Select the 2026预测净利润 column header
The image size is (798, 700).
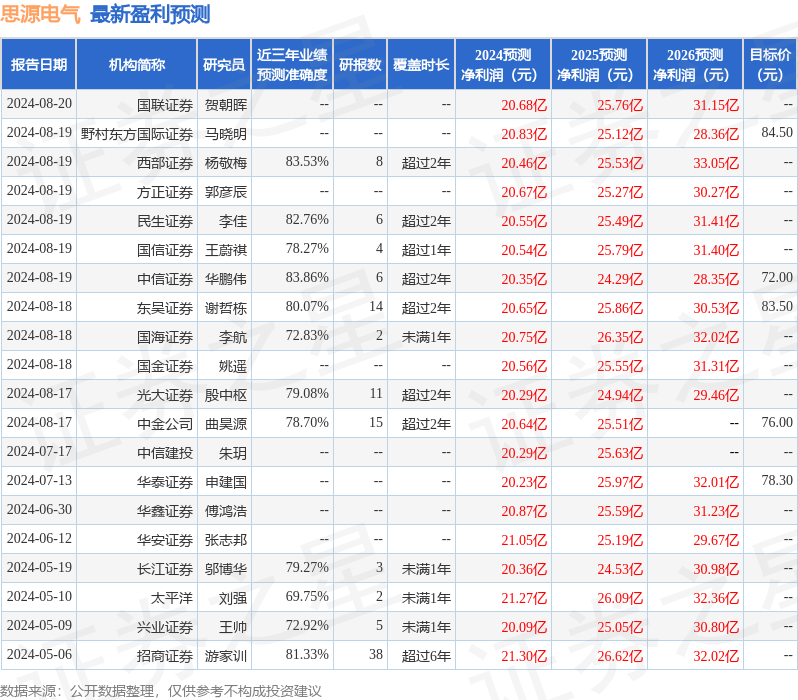point(695,65)
